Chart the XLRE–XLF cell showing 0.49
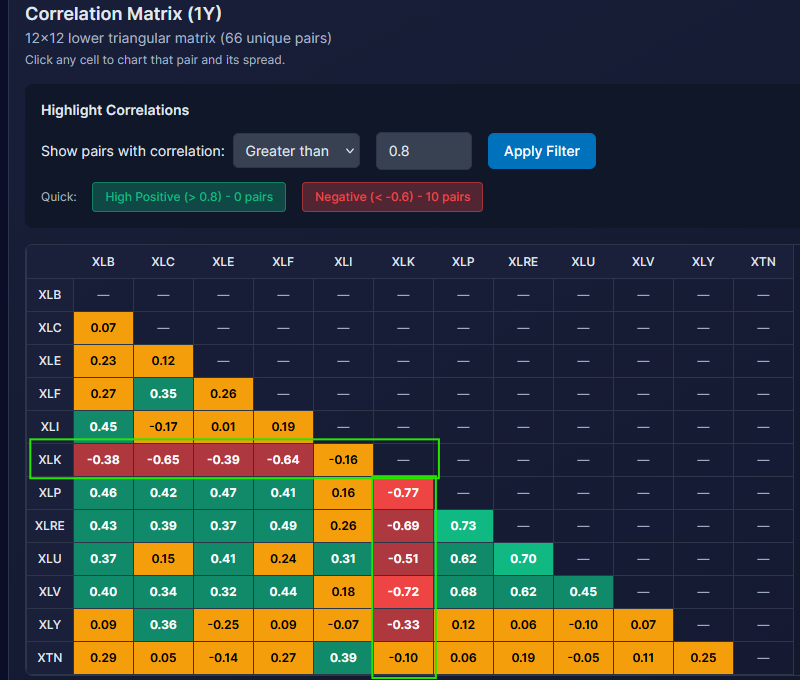Viewport: 800px width, 680px height. (283, 526)
